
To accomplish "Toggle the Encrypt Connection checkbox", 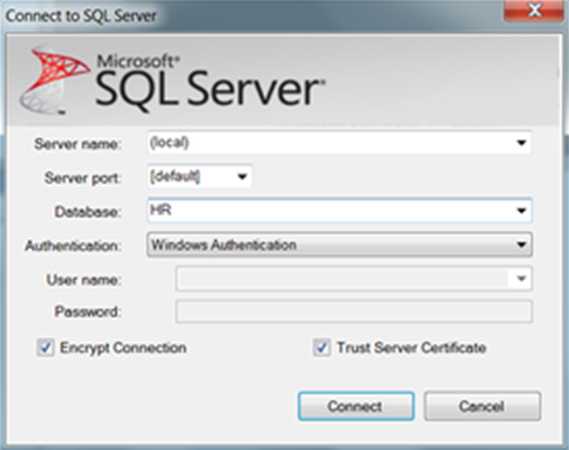I will click(46, 348).
